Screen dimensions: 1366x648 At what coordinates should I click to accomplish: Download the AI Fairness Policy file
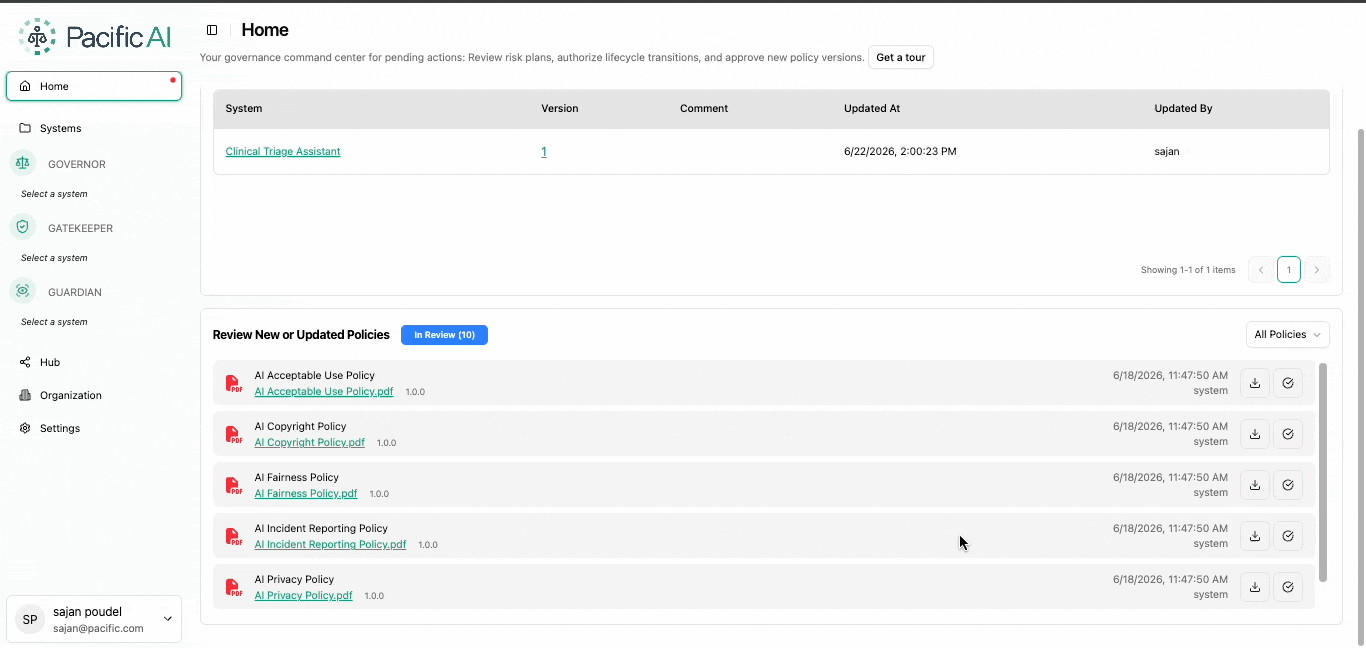tap(1255, 485)
